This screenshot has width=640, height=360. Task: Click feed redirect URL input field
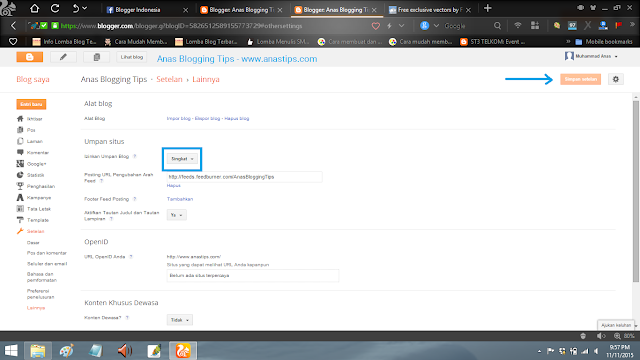244,177
